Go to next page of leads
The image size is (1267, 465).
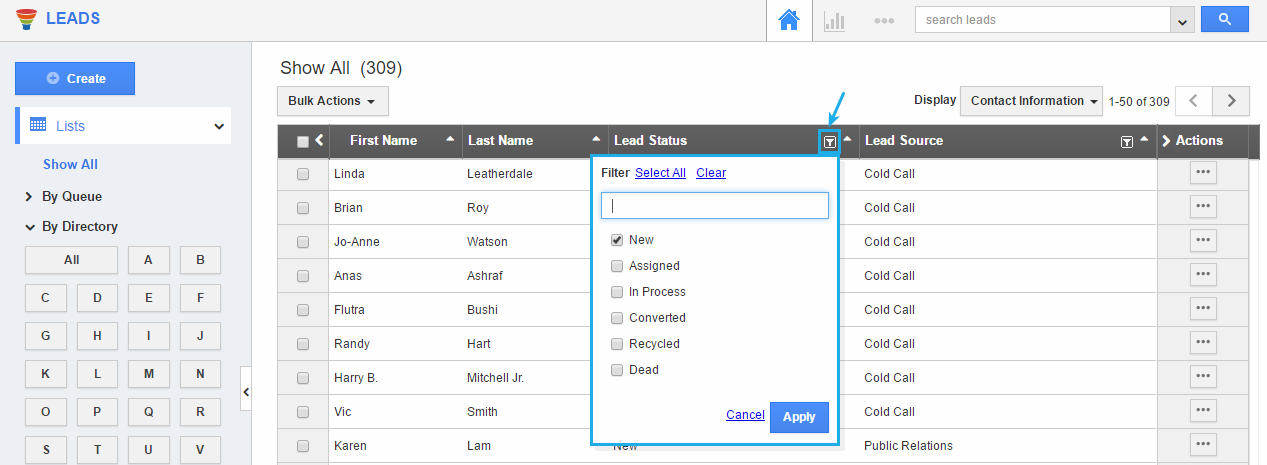[1231, 101]
